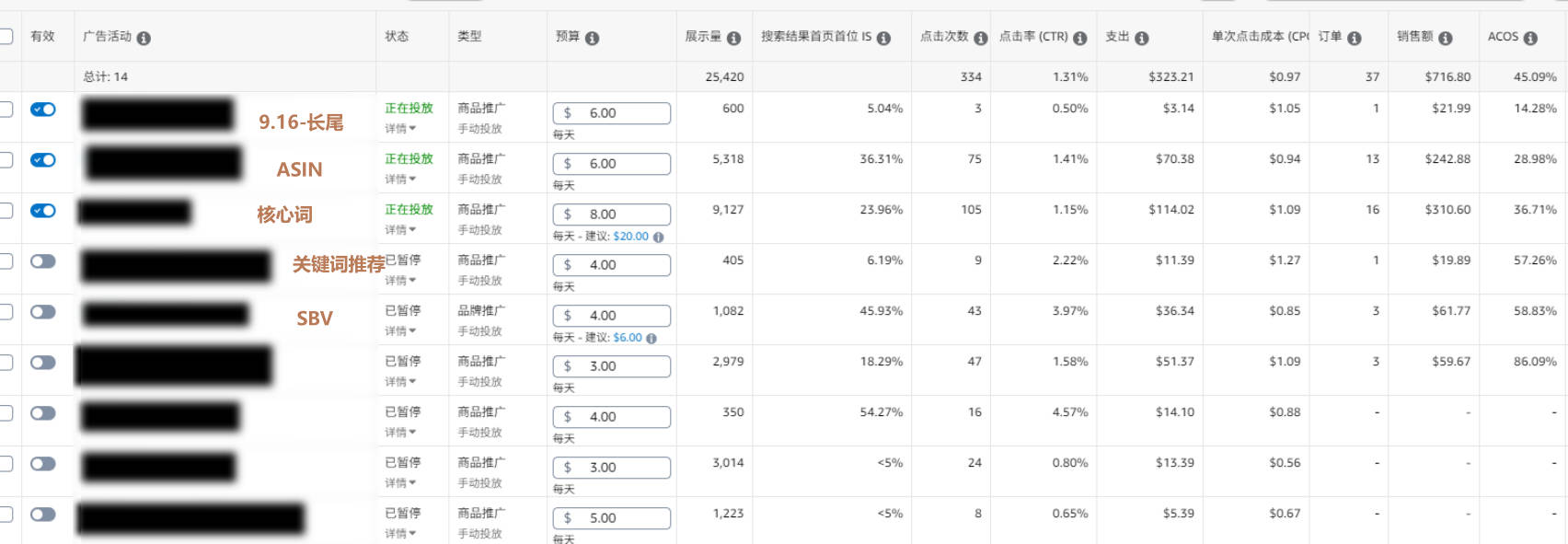The height and width of the screenshot is (544, 1568).
Task: Expand 详情 dropdown for 3,014 impressions row
Action: (400, 483)
